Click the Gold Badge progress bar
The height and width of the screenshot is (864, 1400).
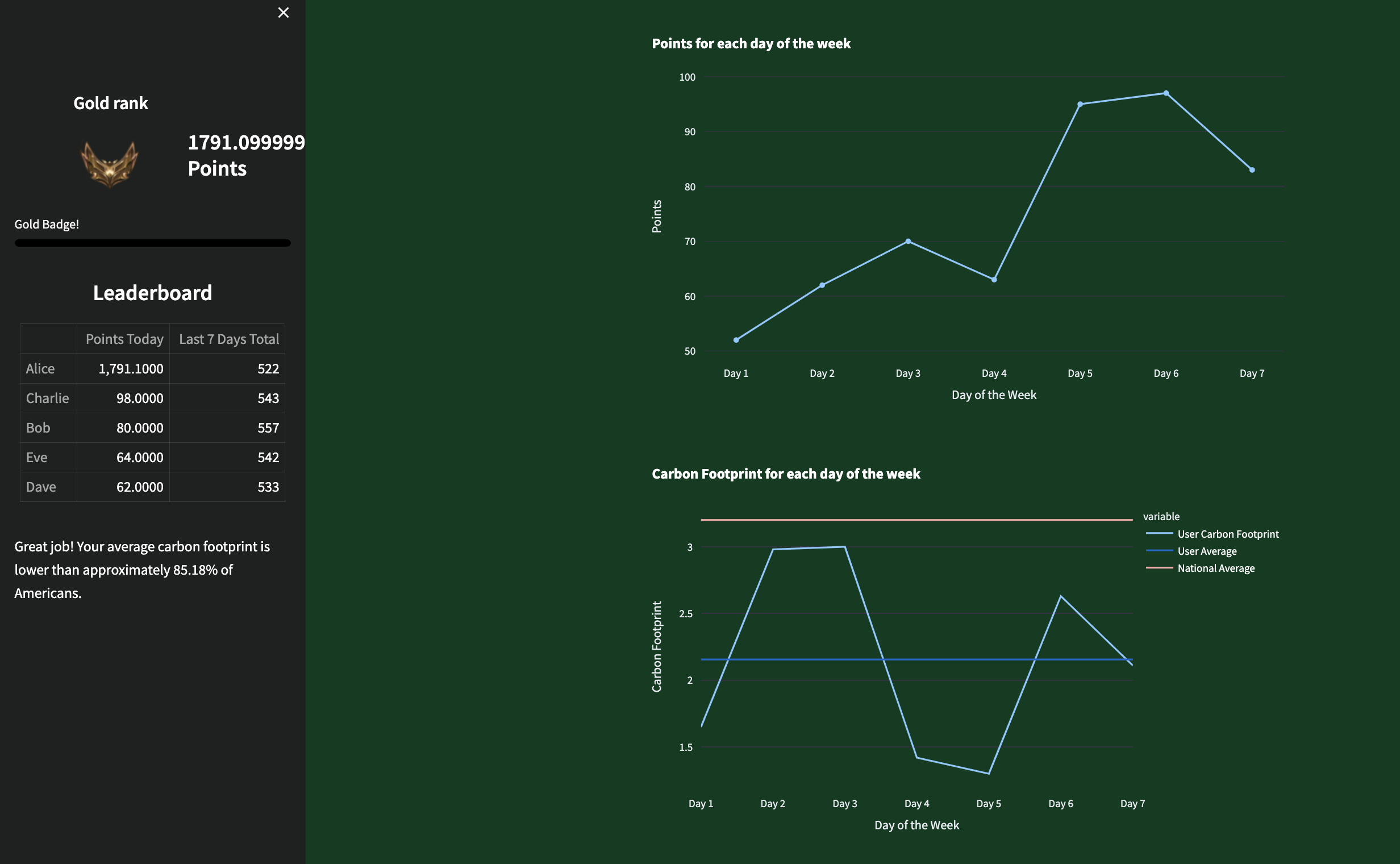coord(152,243)
